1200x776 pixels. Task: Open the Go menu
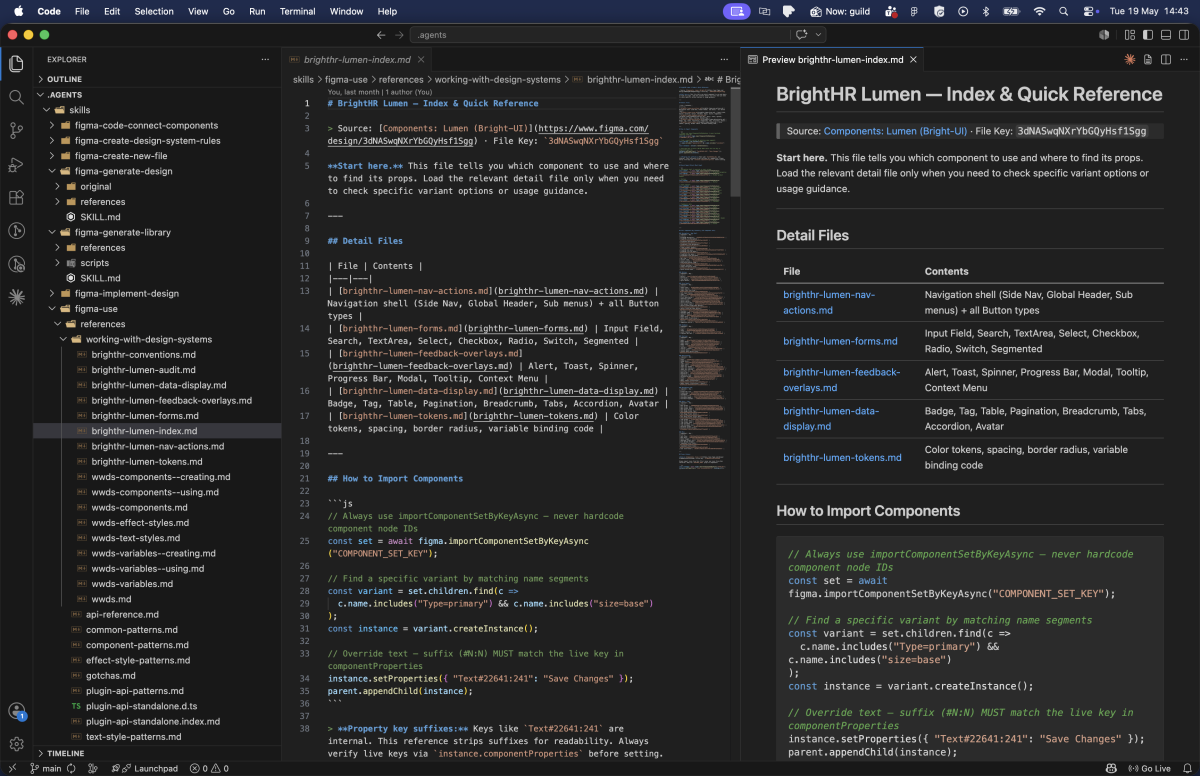[x=229, y=11]
